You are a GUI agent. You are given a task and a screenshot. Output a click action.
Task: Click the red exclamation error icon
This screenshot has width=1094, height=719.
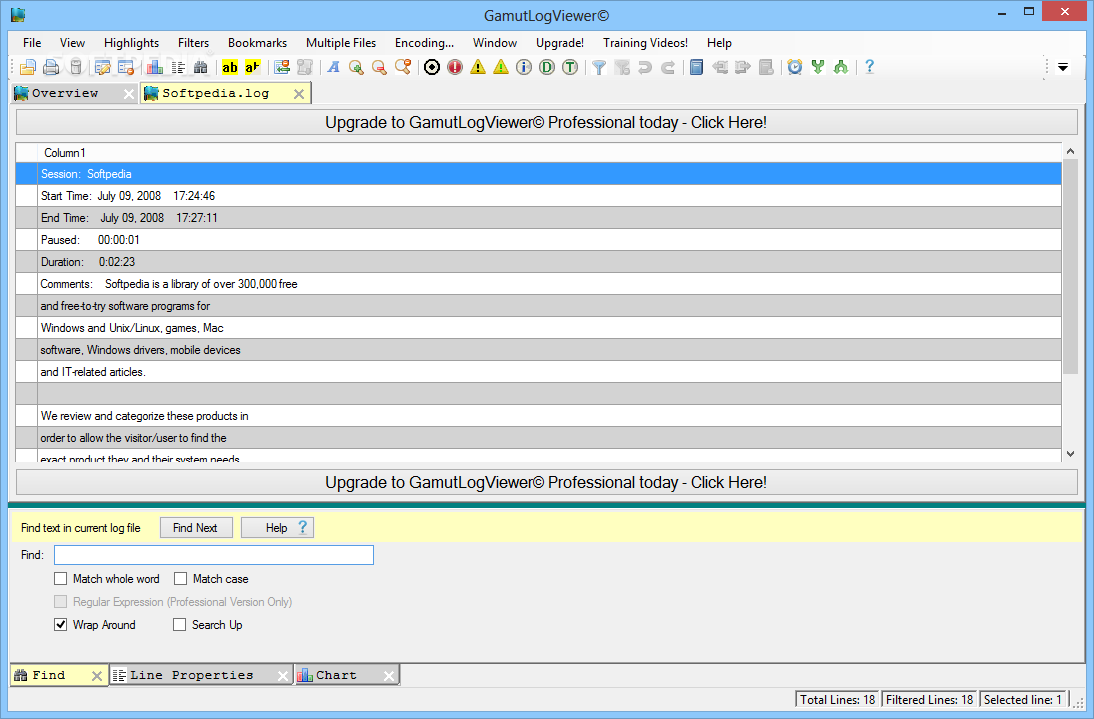pos(455,68)
